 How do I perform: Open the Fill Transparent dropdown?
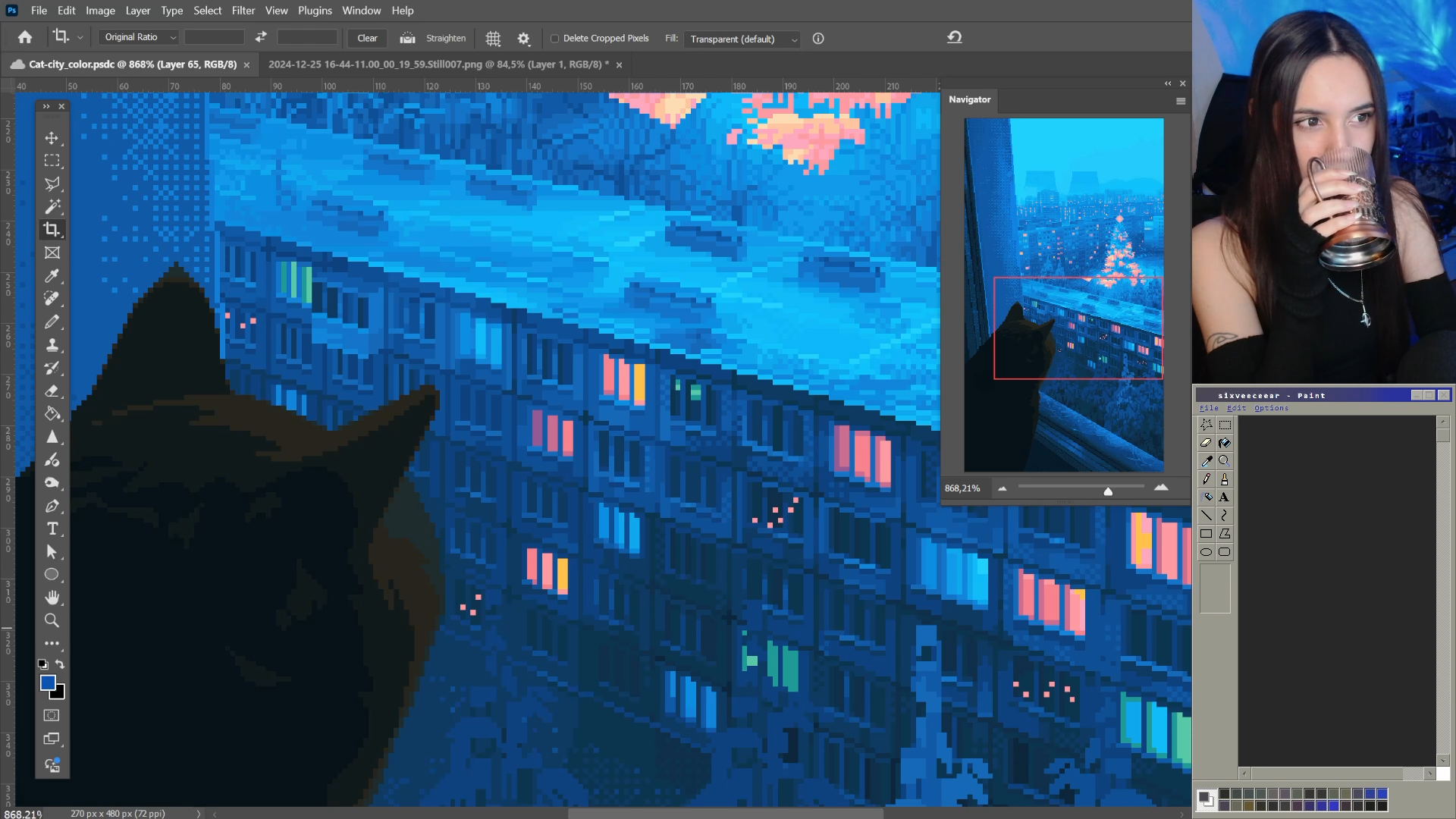click(x=742, y=39)
